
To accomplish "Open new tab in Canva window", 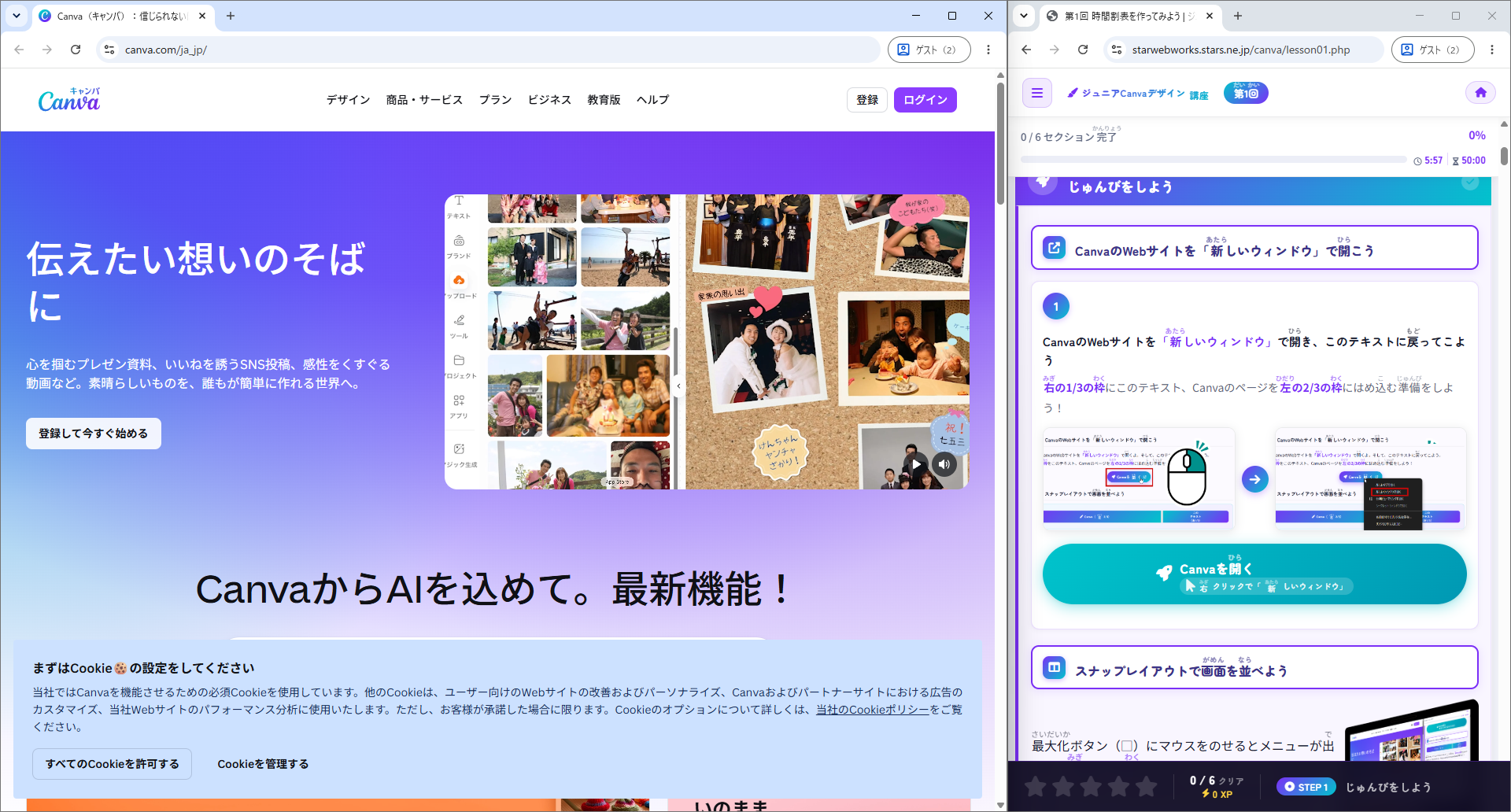I will pos(231,16).
